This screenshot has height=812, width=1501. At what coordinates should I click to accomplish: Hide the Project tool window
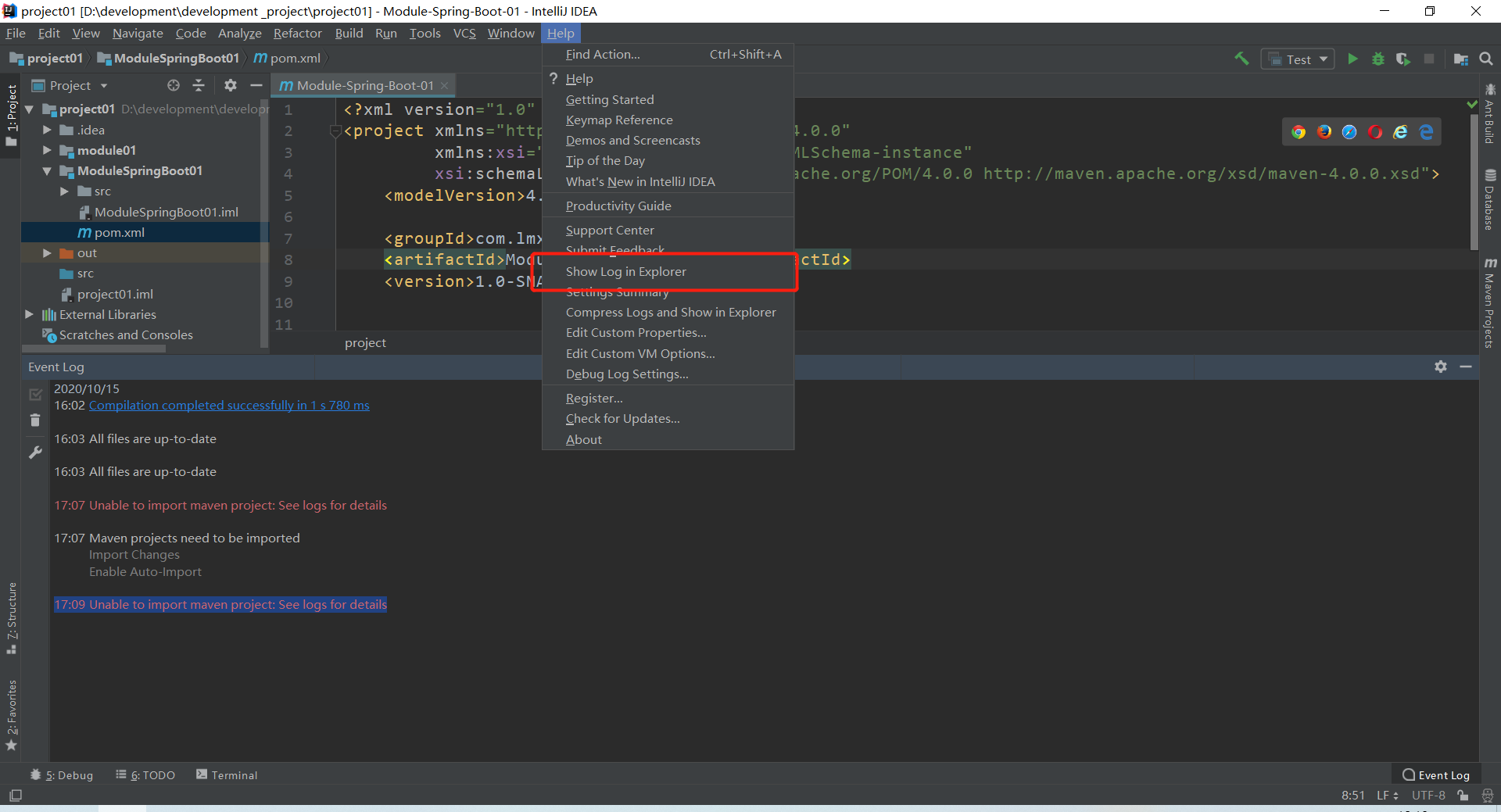(256, 85)
